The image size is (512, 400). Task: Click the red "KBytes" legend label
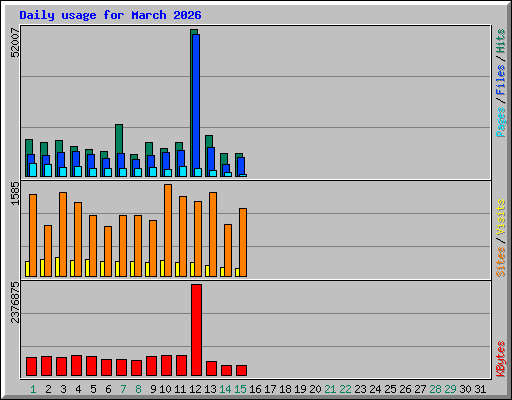tap(501, 359)
